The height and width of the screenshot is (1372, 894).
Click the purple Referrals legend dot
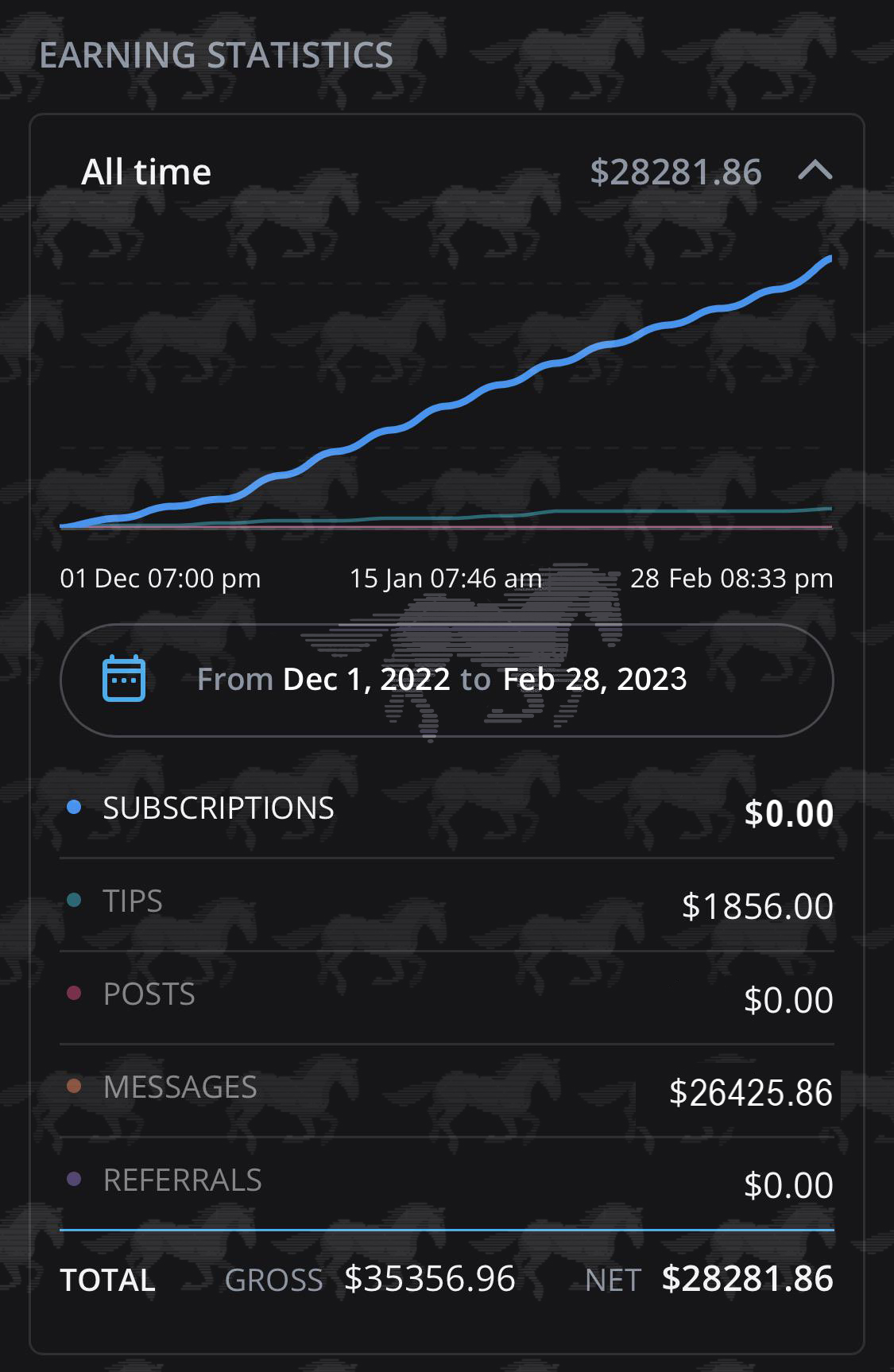click(x=74, y=1179)
